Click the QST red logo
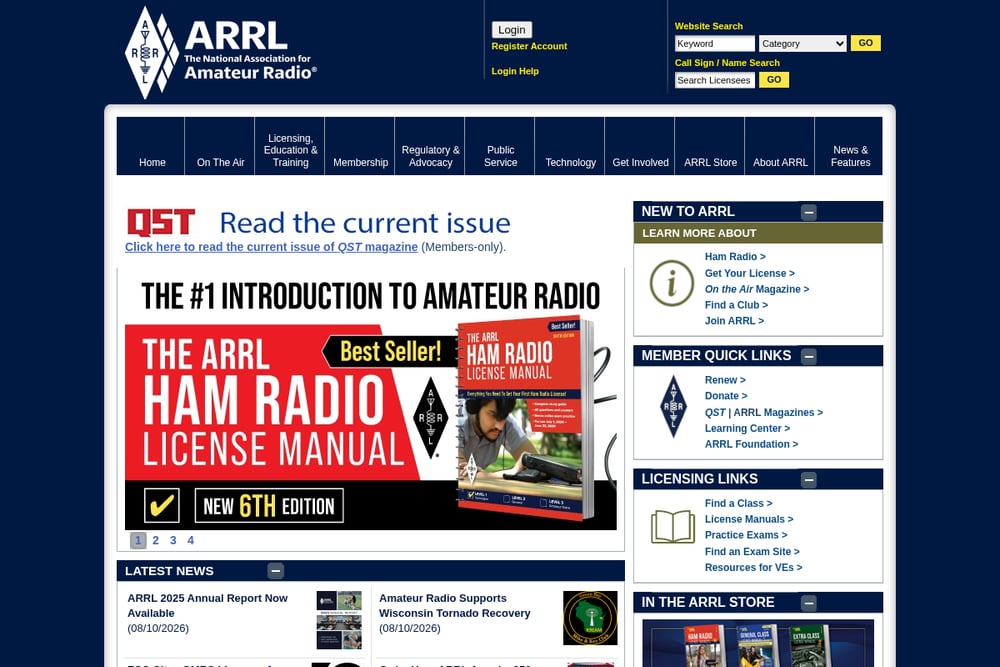The width and height of the screenshot is (1000, 667). pos(161,222)
